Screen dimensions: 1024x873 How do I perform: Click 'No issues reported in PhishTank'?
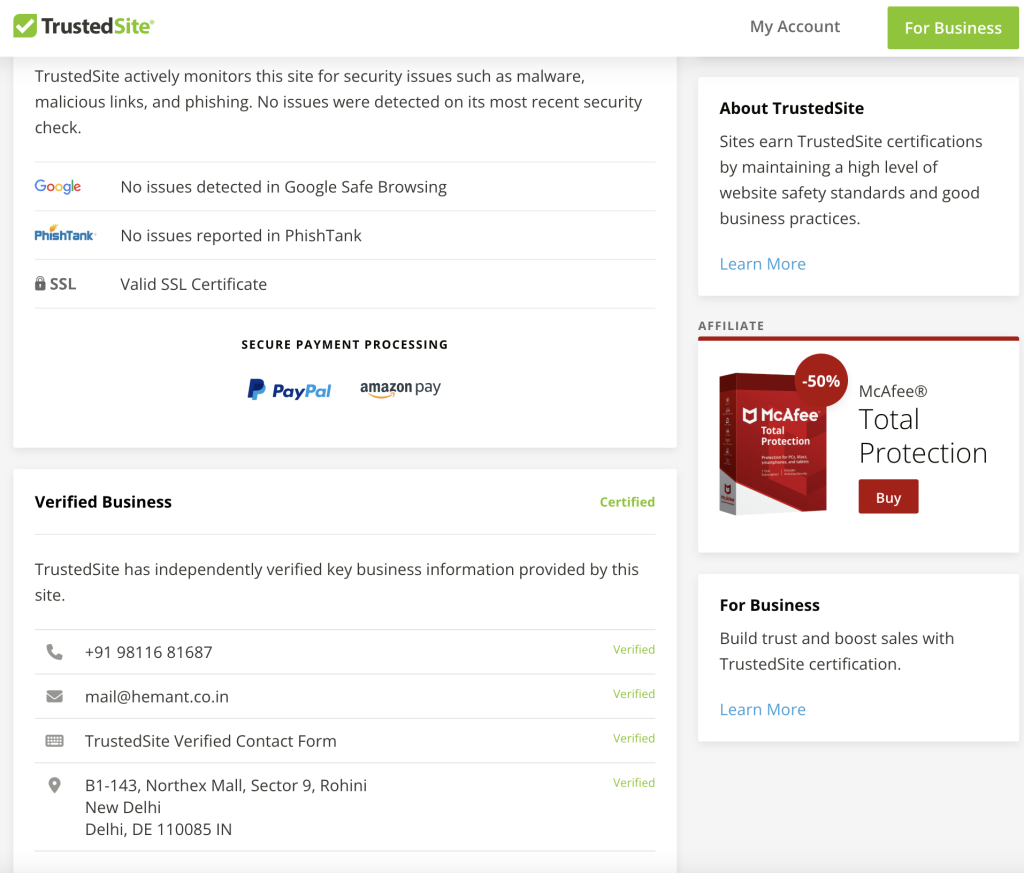[x=241, y=236]
